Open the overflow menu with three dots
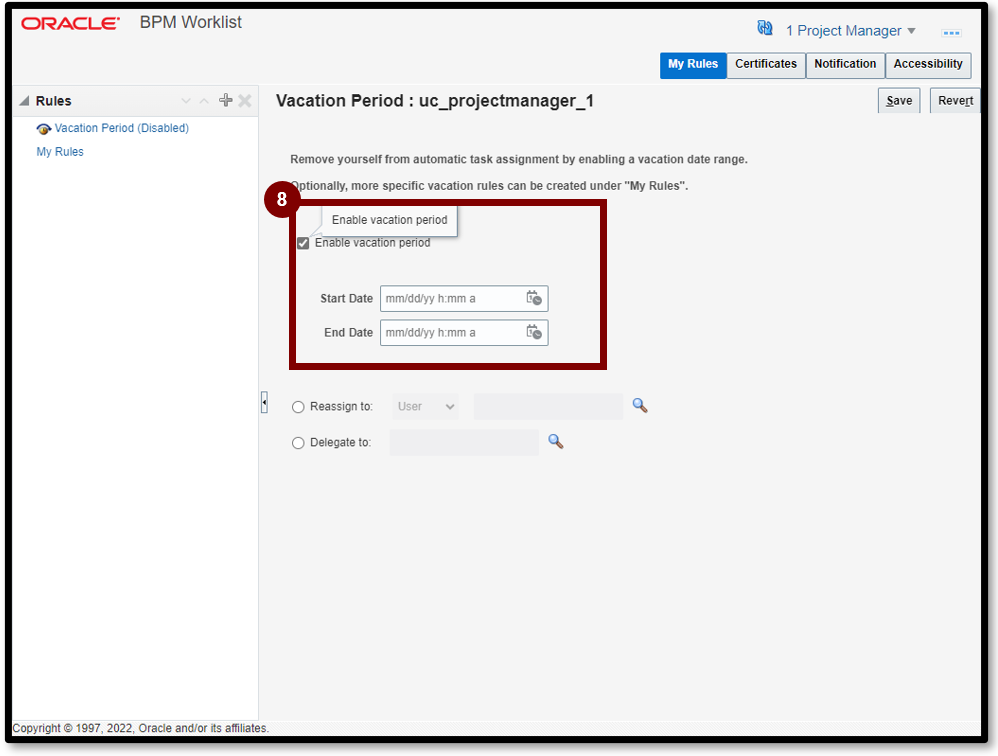Image resolution: width=998 pixels, height=756 pixels. [952, 32]
